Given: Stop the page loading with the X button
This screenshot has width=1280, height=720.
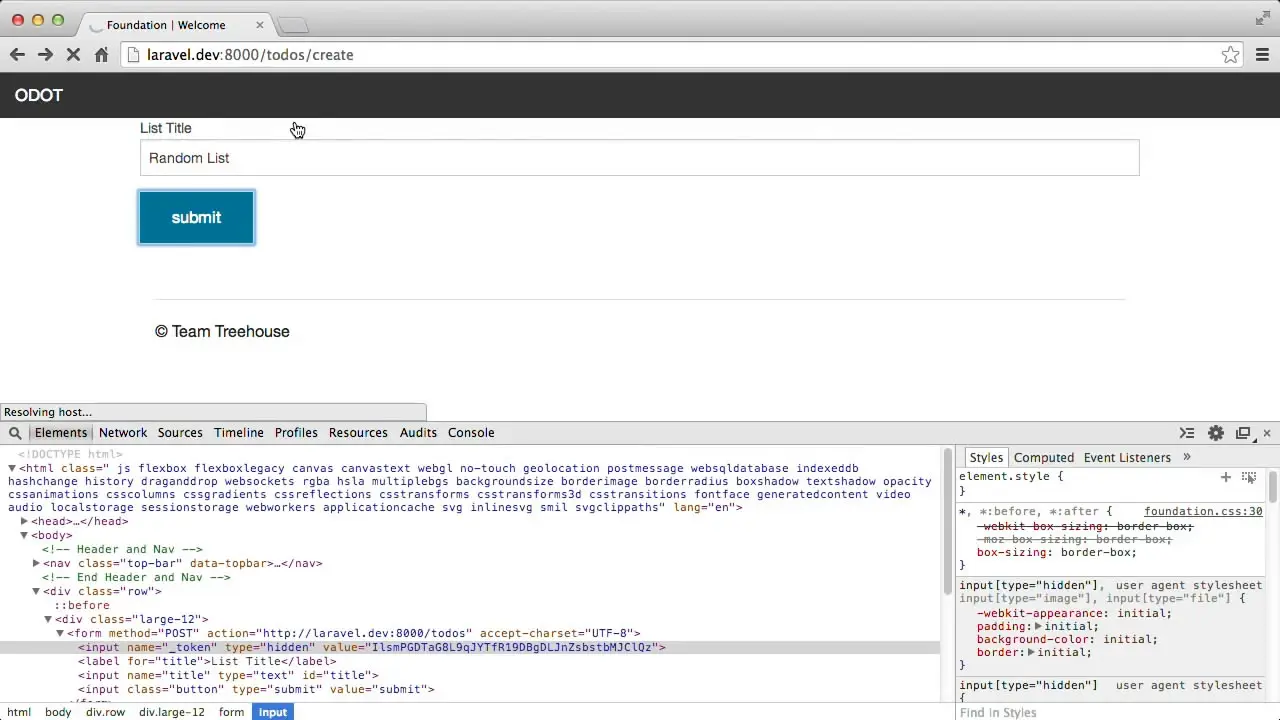Looking at the screenshot, I should click(x=73, y=55).
